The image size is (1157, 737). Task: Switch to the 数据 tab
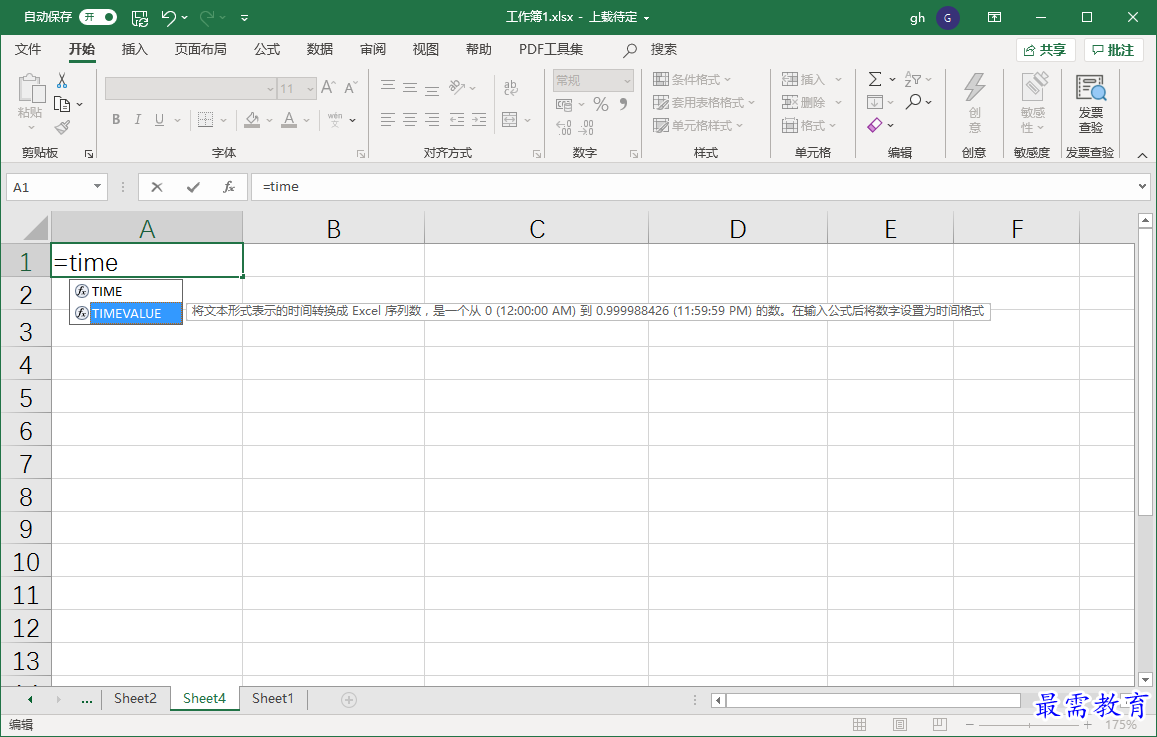320,49
